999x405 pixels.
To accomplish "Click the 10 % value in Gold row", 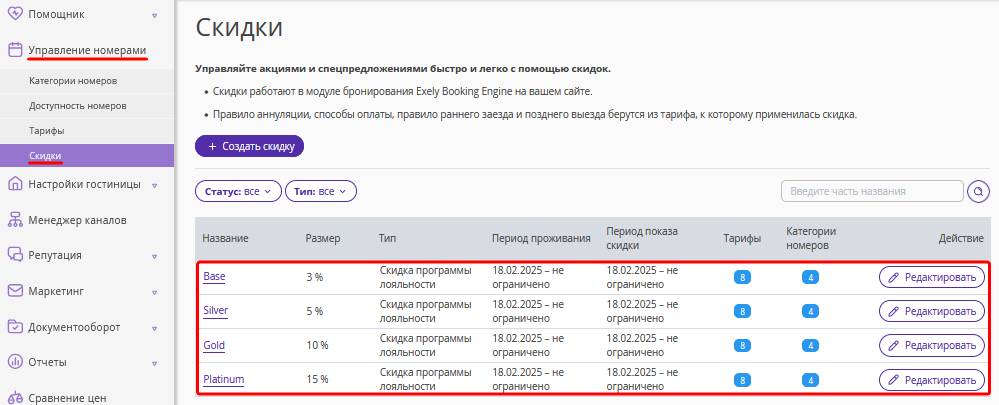I will [x=317, y=345].
